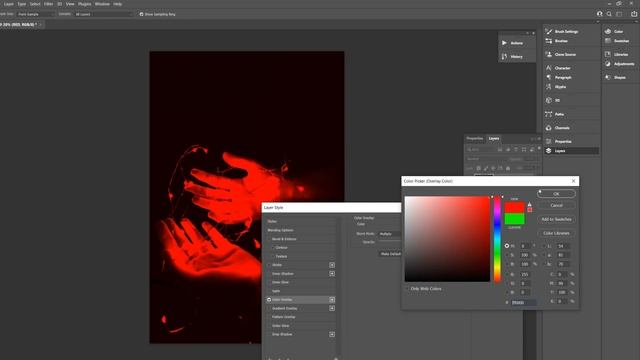Open the Sample Size Point Sample dropdown
The height and width of the screenshot is (360, 640).
point(36,14)
